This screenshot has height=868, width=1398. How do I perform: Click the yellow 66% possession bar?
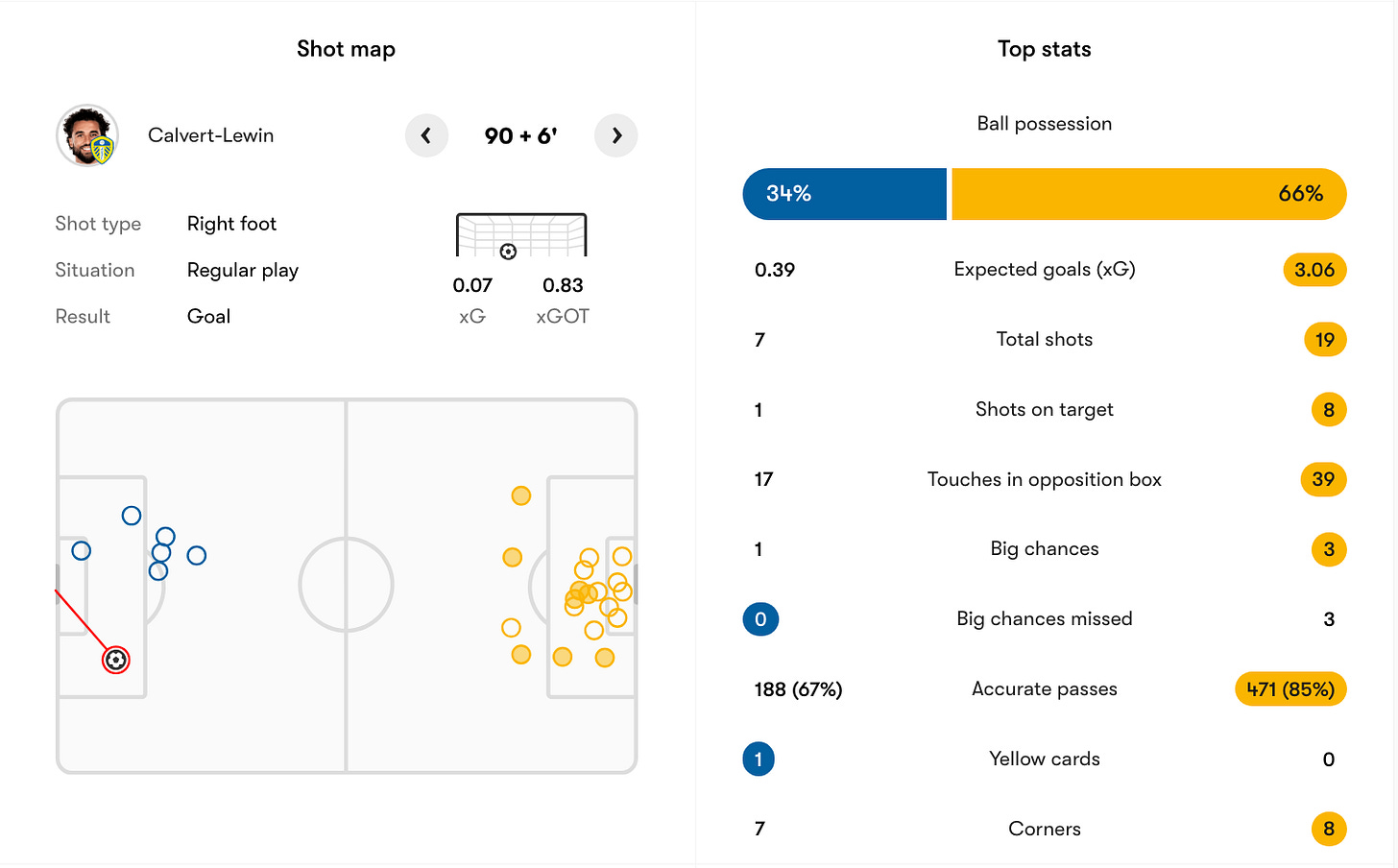pyautogui.click(x=1149, y=194)
